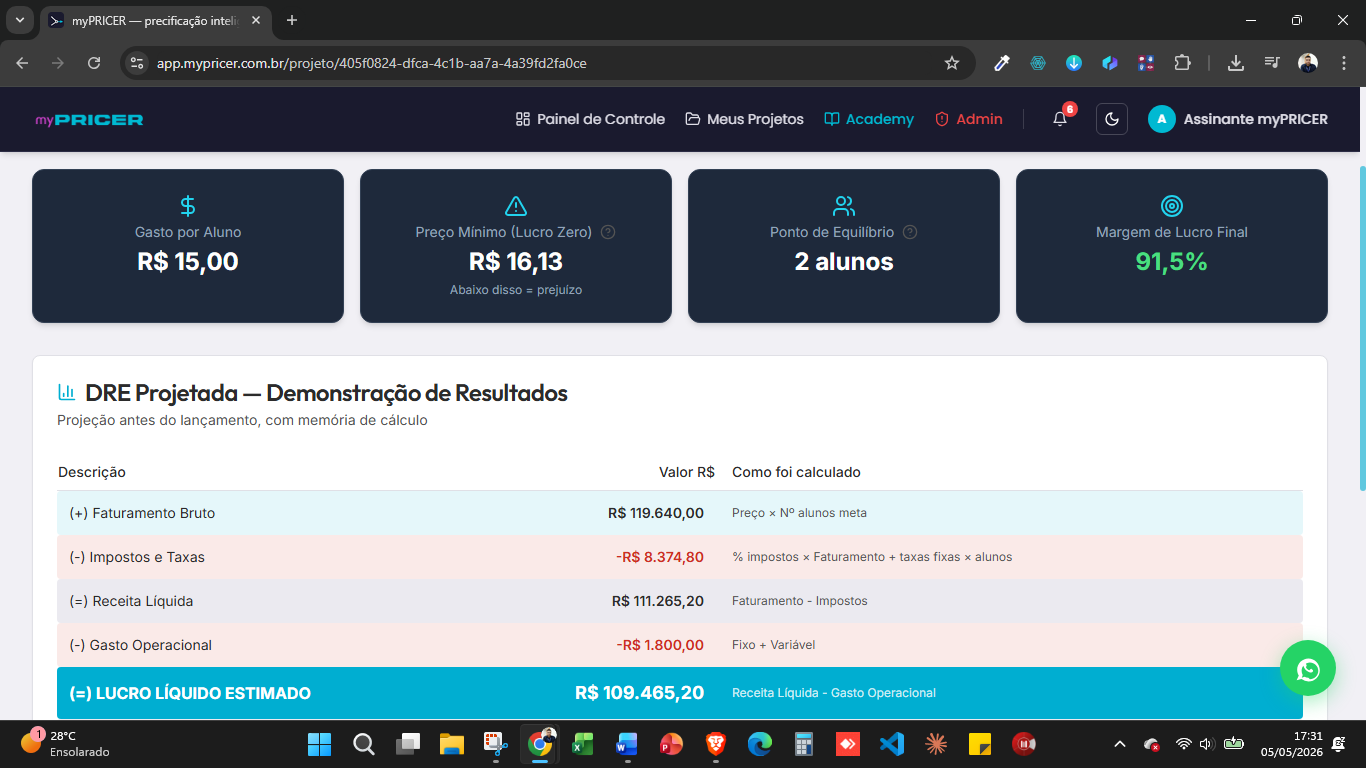The width and height of the screenshot is (1366, 768).
Task: Close the myPRICER browser tab
Action: pos(255,20)
